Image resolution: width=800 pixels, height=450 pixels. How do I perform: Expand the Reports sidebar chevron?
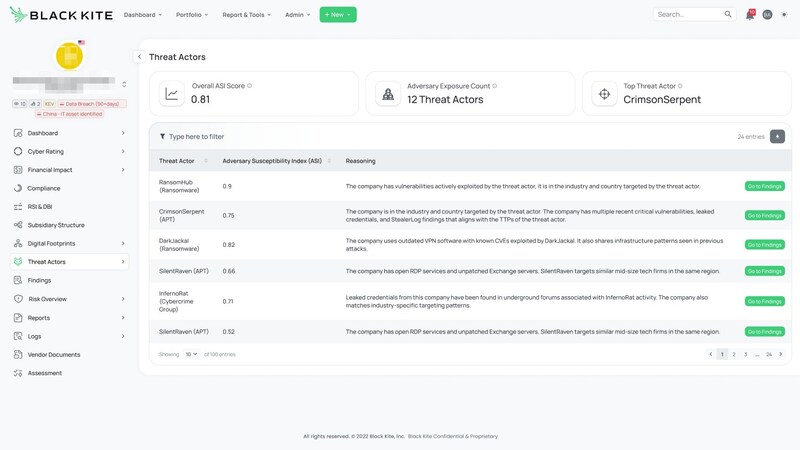pos(123,318)
